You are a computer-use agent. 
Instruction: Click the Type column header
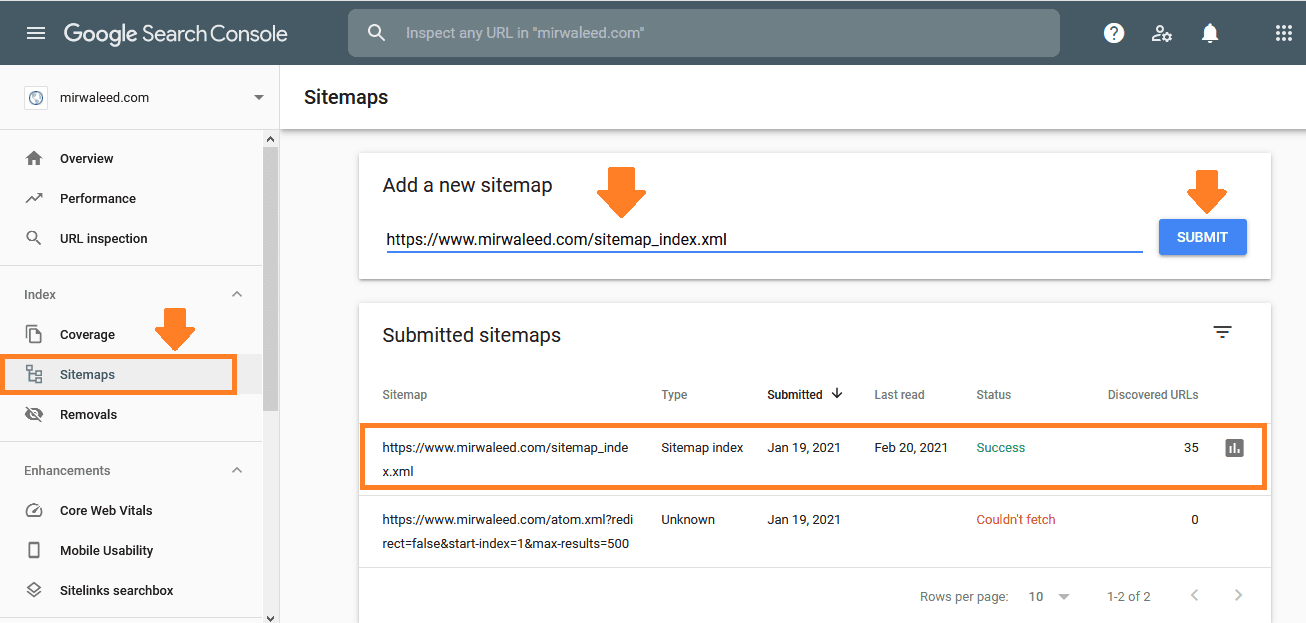[x=674, y=394]
